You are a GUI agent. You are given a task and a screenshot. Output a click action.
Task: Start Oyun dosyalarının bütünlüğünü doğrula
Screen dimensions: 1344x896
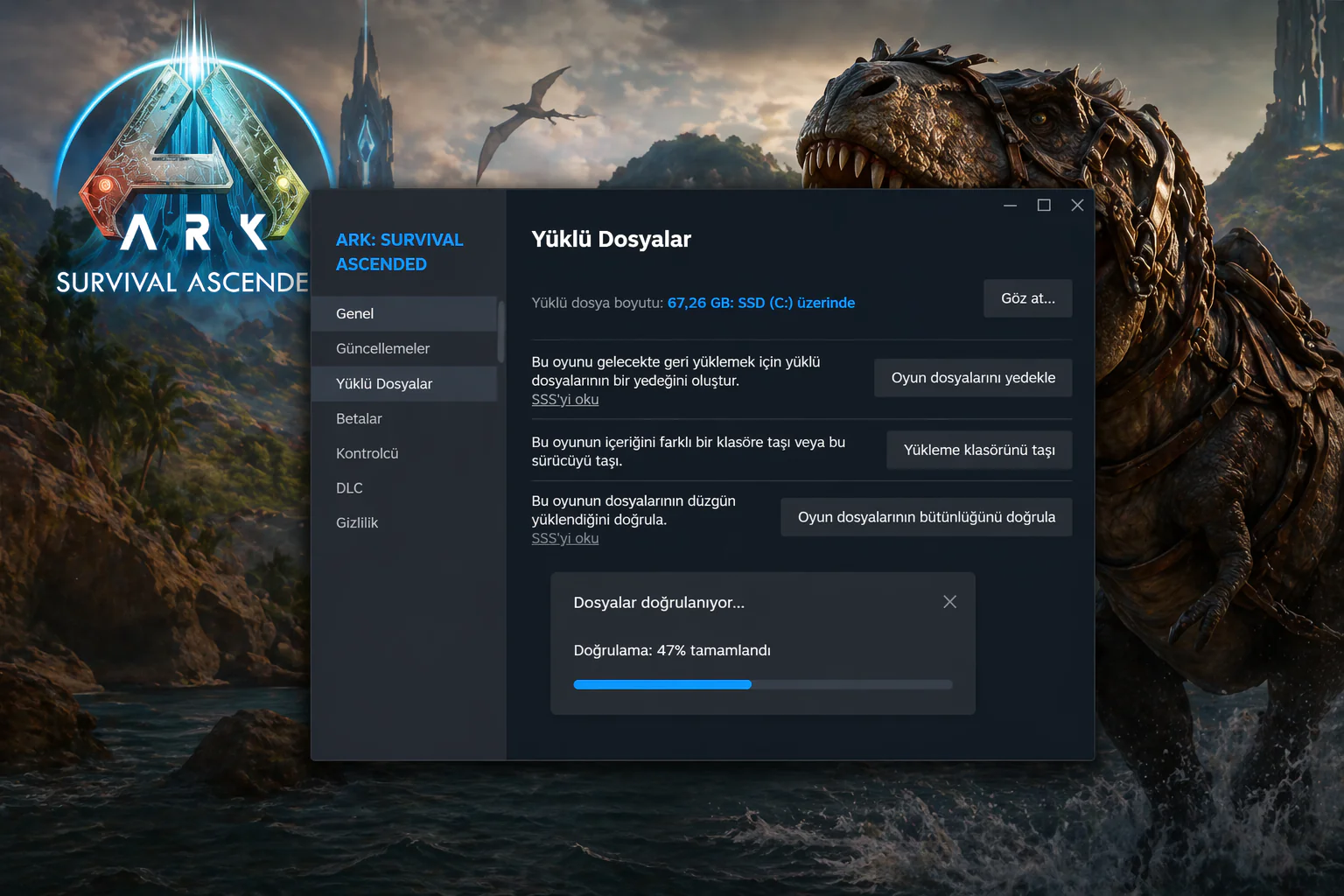click(926, 516)
